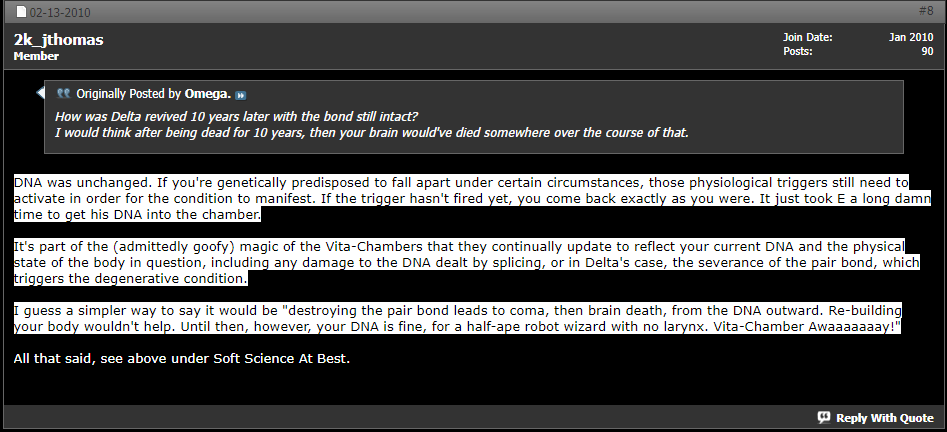Click the paragraph starting It's part of the
The image size is (947, 432).
coord(466,262)
